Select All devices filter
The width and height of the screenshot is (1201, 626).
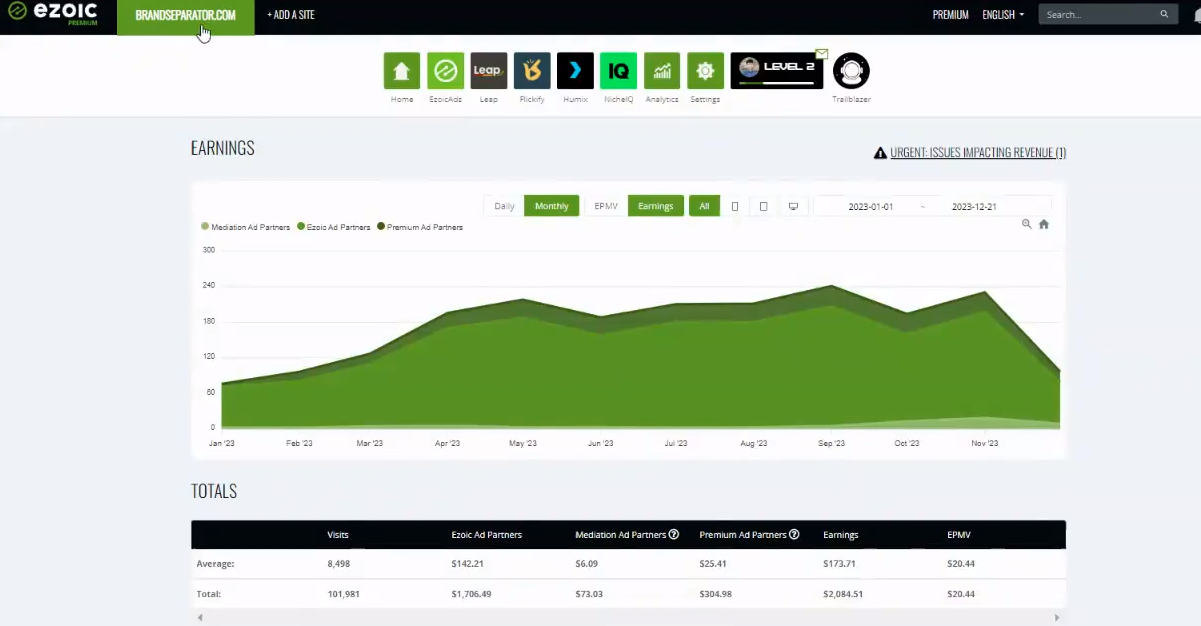coord(704,206)
